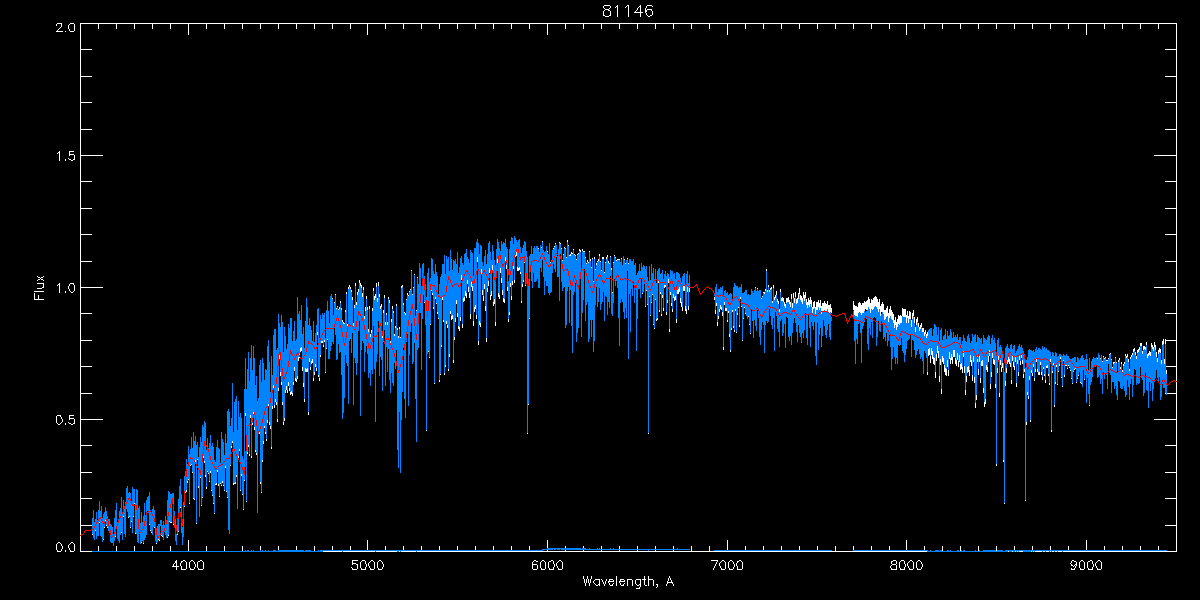Click the 7000 x-axis tick label
The width and height of the screenshot is (1200, 600).
(727, 564)
